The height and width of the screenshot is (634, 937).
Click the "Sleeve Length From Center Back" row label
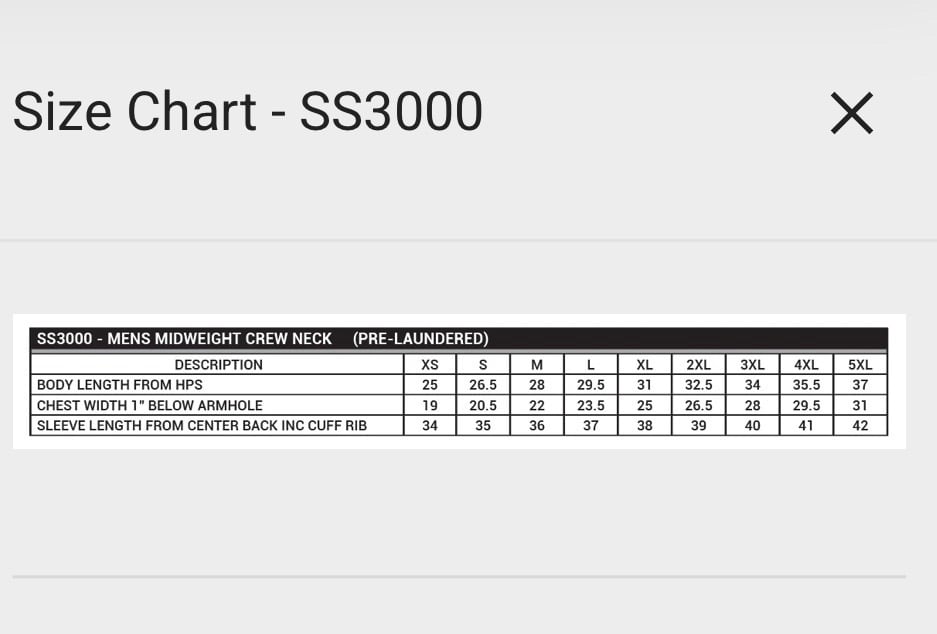pos(202,425)
